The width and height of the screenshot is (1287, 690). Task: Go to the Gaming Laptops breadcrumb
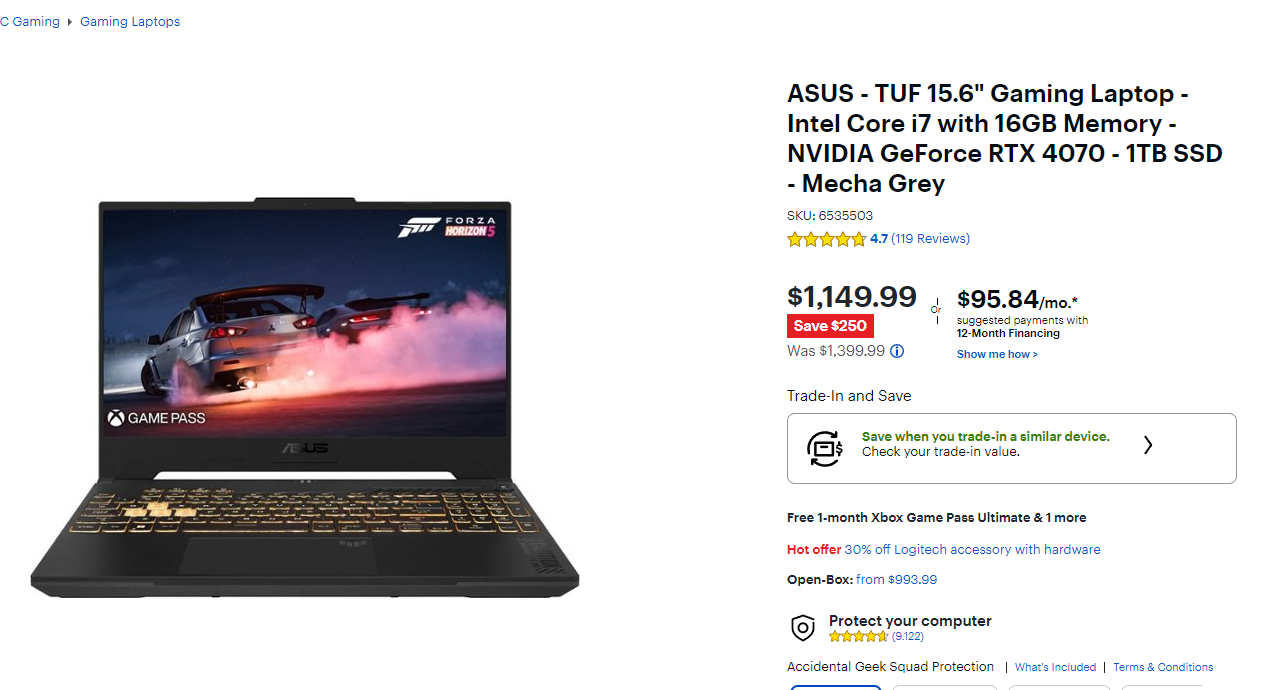pyautogui.click(x=130, y=22)
